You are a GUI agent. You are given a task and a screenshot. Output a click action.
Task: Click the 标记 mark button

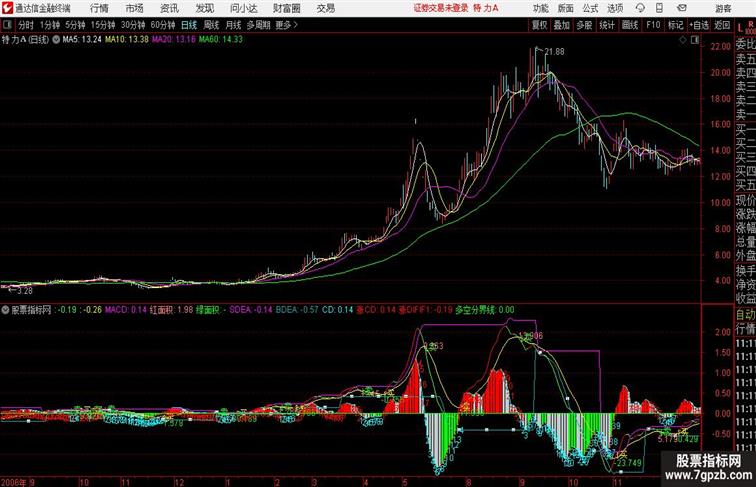675,25
